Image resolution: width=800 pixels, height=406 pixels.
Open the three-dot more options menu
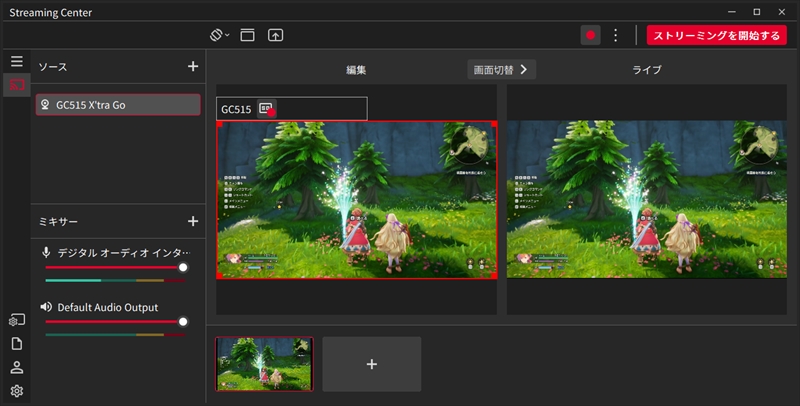(616, 35)
